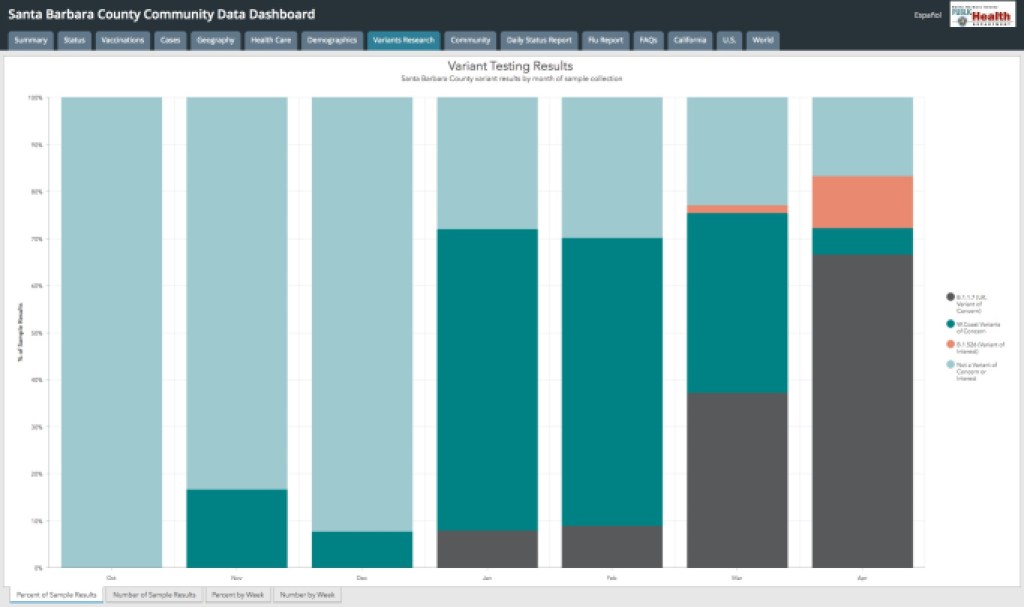Toggle W.Coast Variants of Concern legend marker
The height and width of the screenshot is (607, 1024).
coord(950,323)
